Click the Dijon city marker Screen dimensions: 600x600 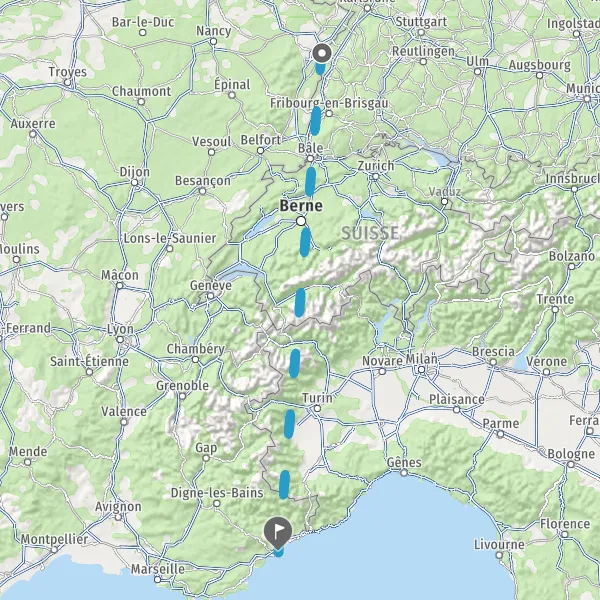(x=135, y=183)
